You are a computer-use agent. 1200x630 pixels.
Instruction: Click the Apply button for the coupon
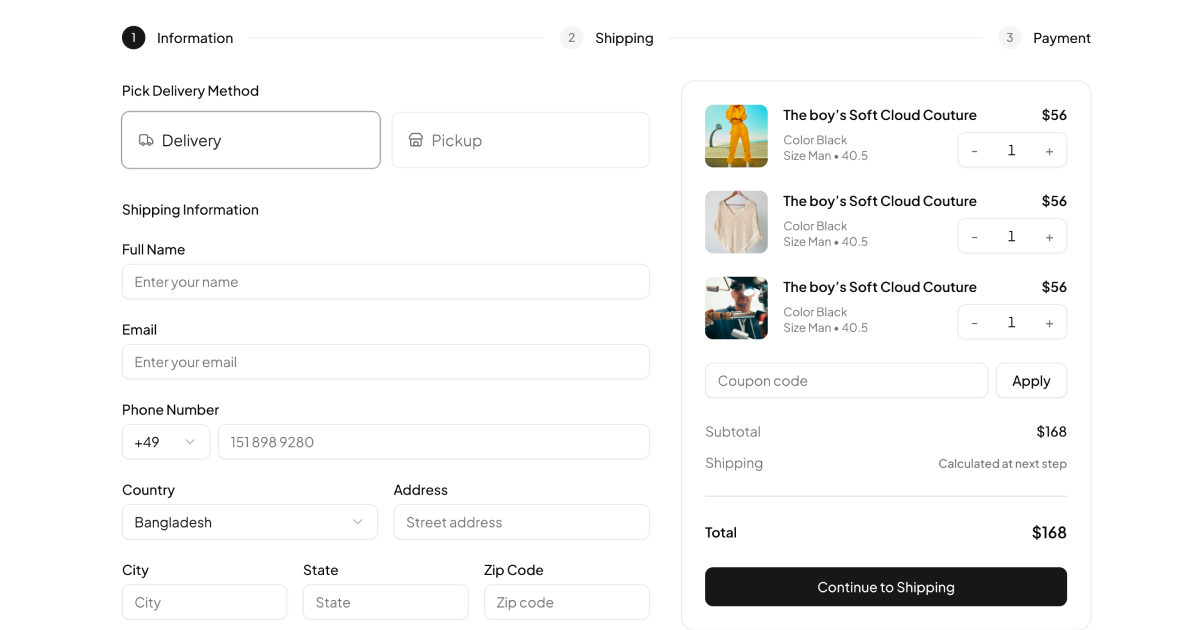(1031, 380)
